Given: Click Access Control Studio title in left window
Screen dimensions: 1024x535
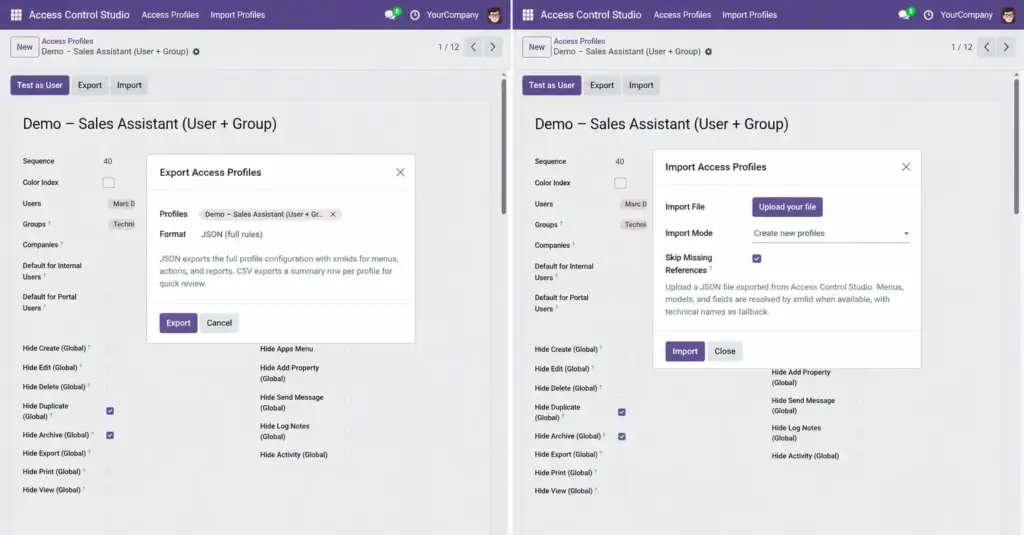Looking at the screenshot, I should 79,14.
